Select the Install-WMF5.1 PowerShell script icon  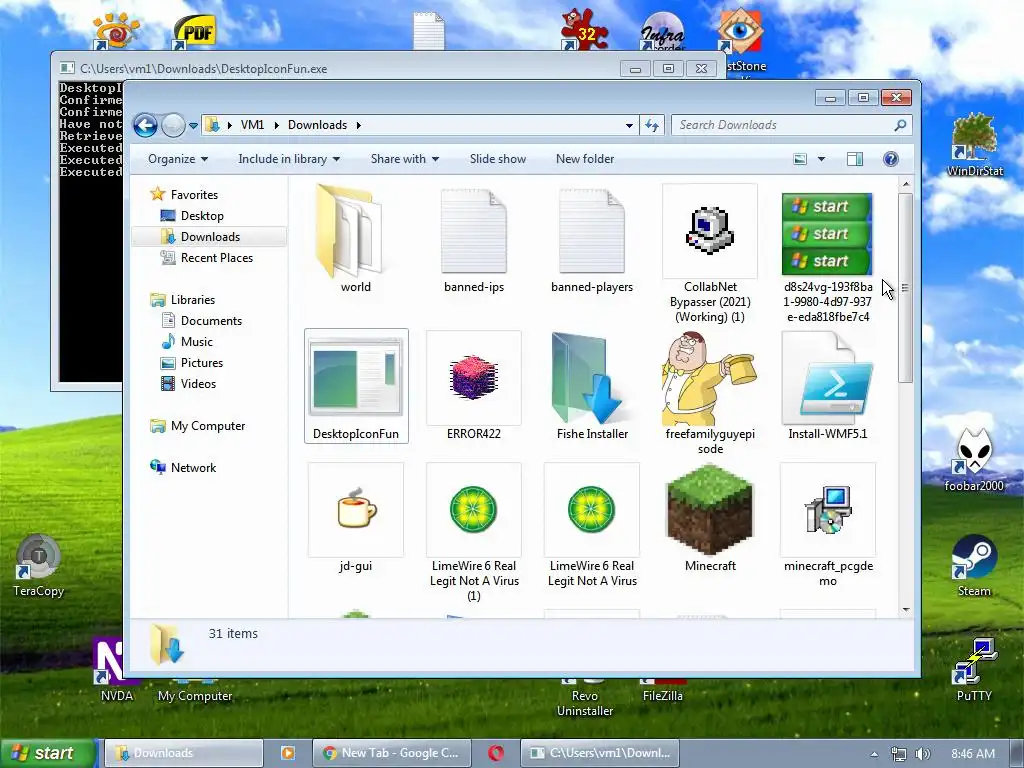click(x=827, y=377)
